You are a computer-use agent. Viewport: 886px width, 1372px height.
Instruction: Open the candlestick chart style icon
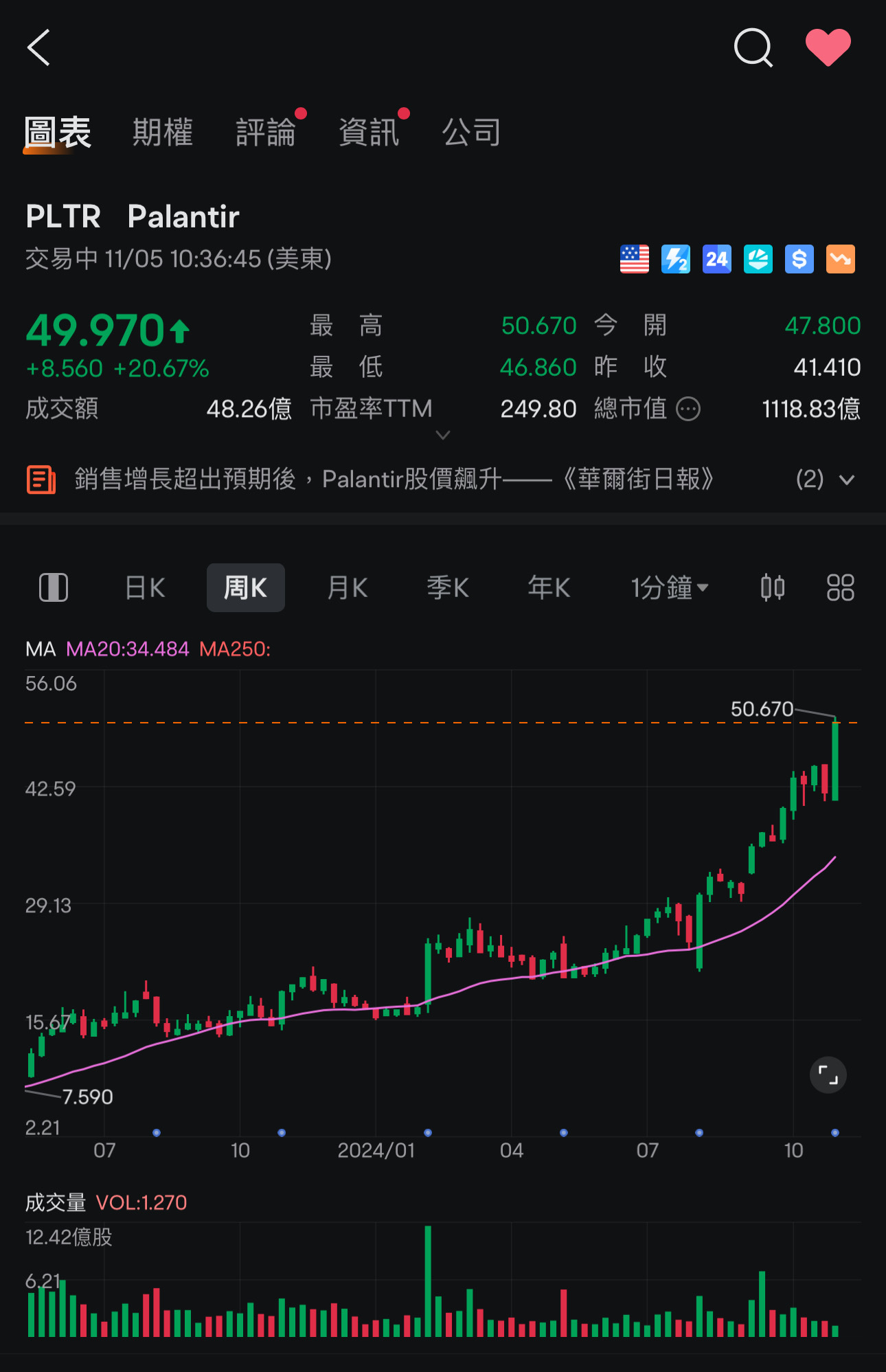click(773, 587)
